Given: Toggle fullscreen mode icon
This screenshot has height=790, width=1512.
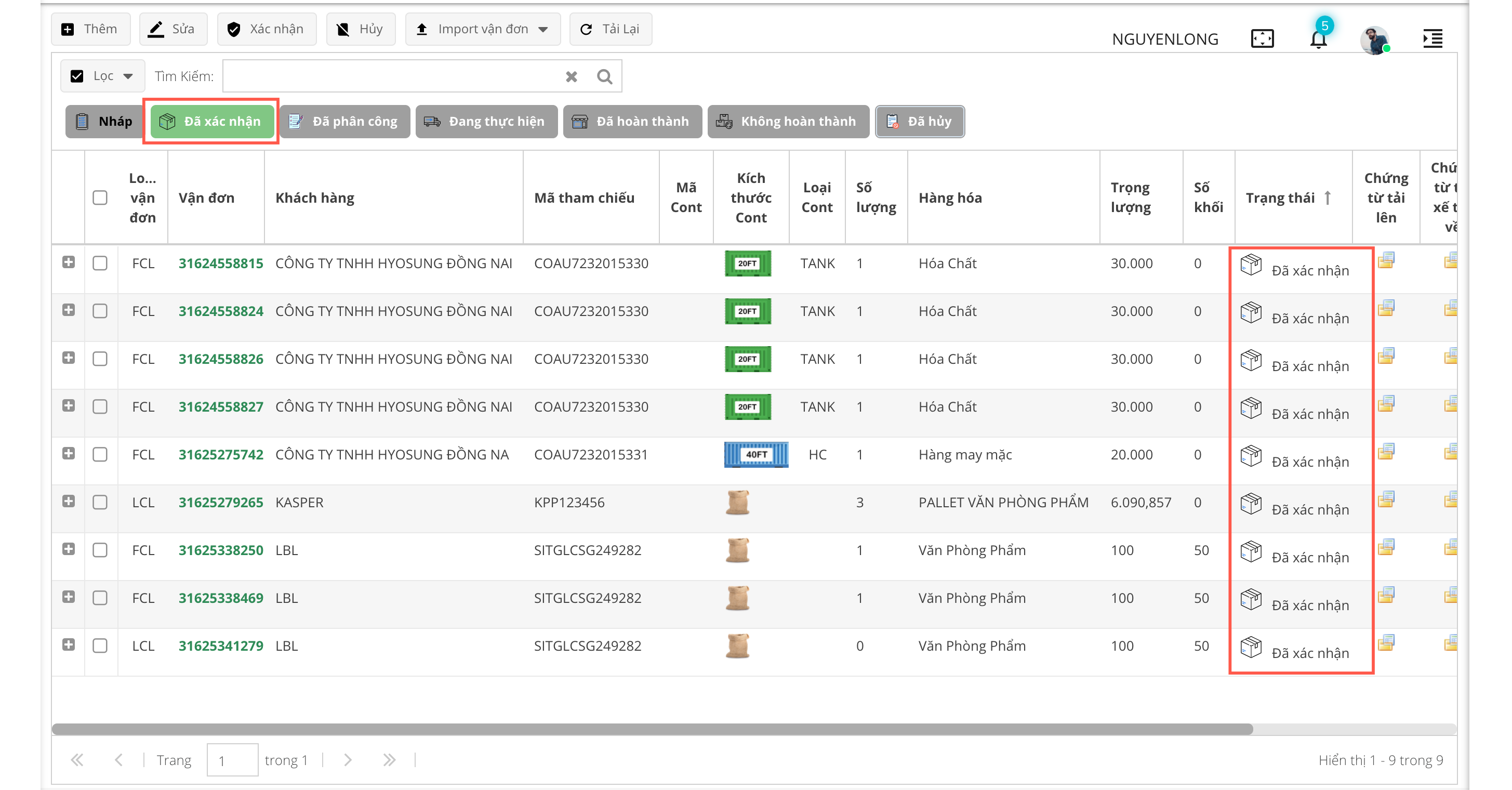Looking at the screenshot, I should (x=1262, y=39).
